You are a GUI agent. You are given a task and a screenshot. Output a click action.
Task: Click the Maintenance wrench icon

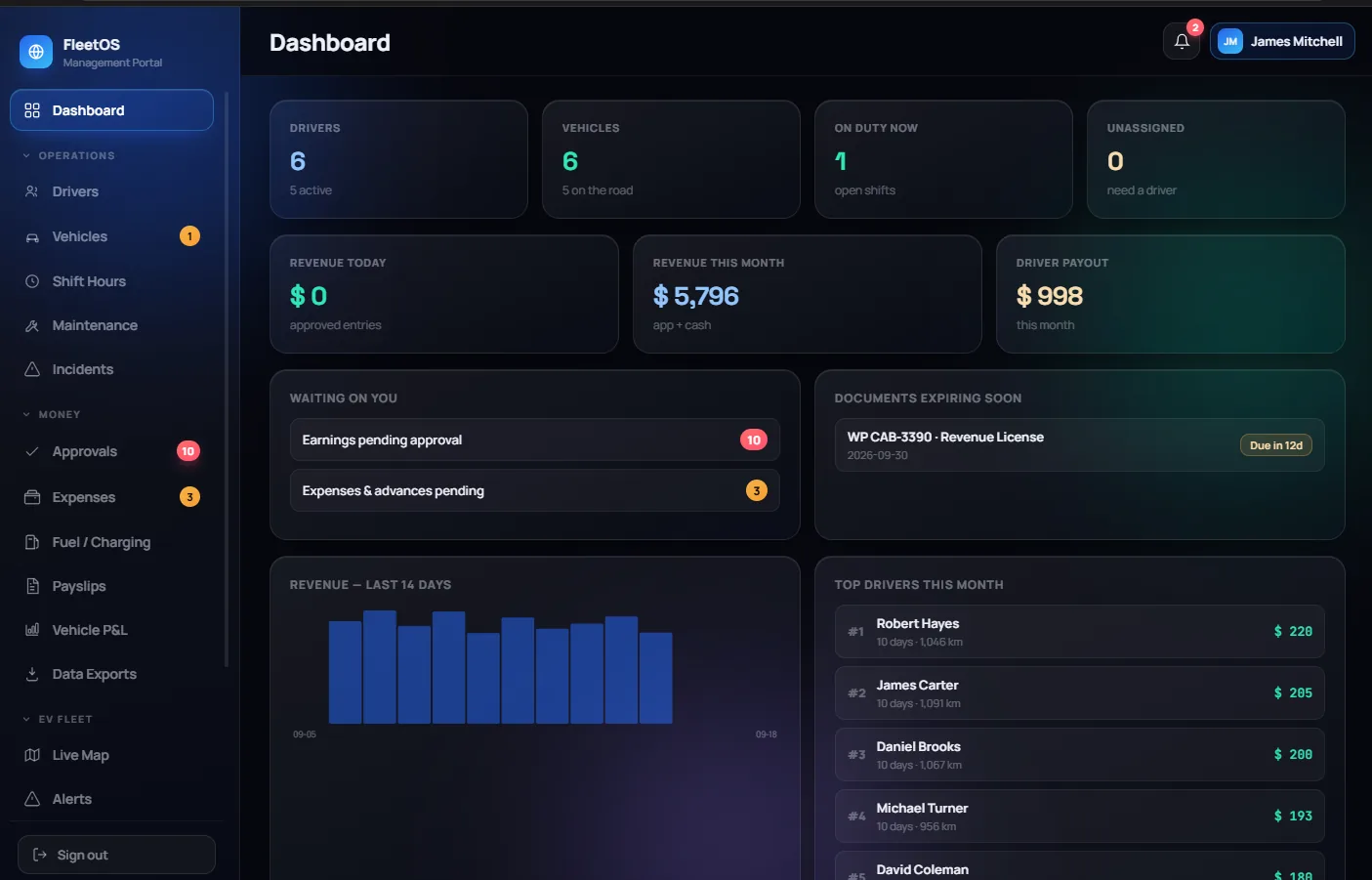point(32,325)
